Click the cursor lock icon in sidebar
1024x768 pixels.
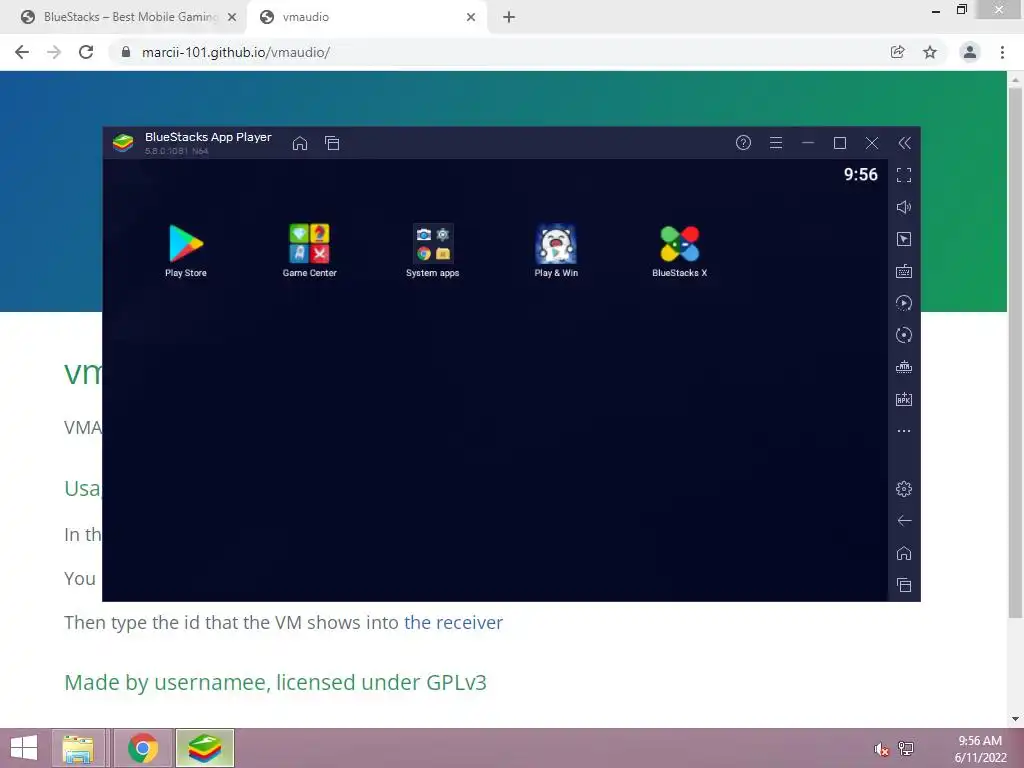(904, 239)
